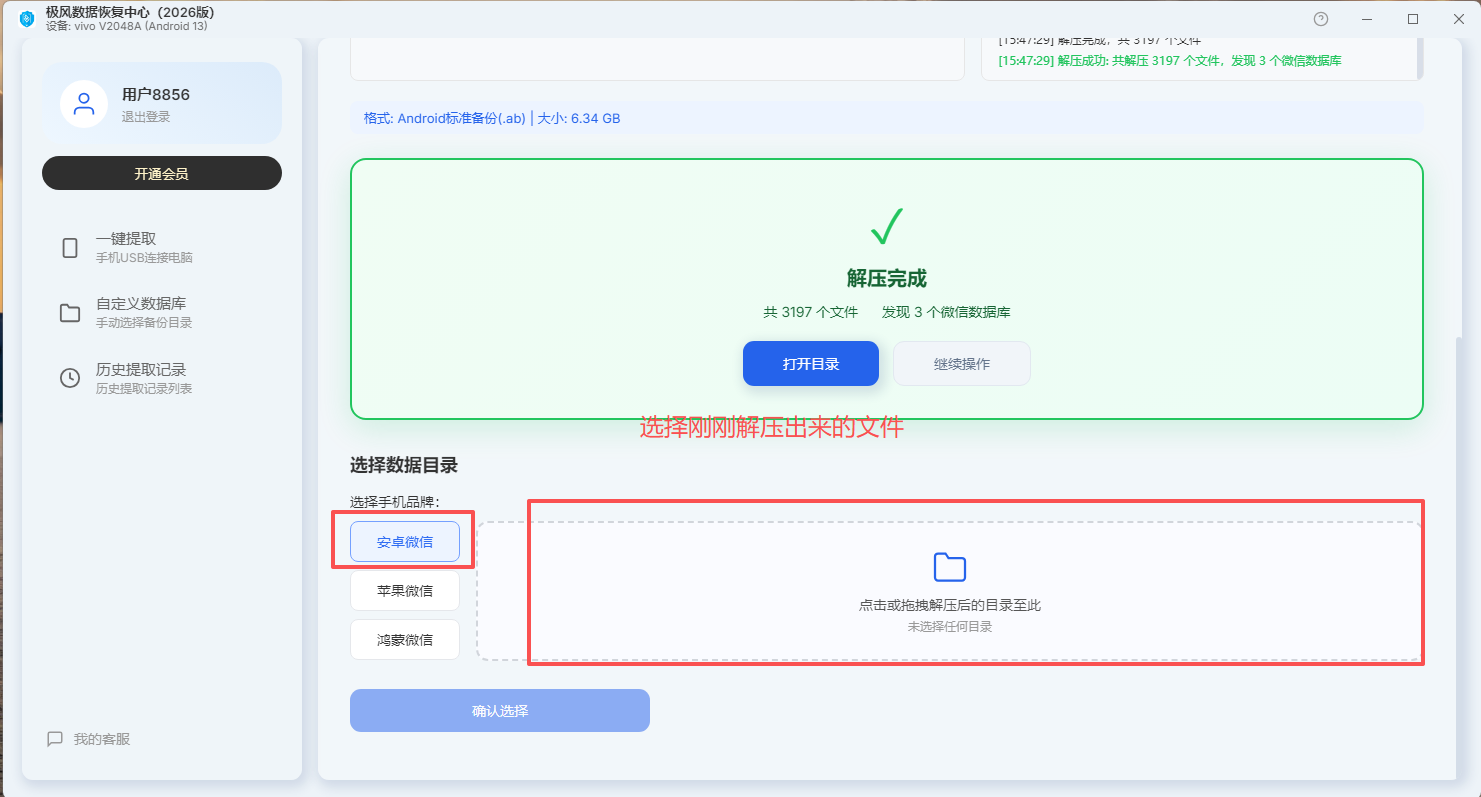Click the user avatar icon
The image size is (1481, 797).
pyautogui.click(x=84, y=104)
